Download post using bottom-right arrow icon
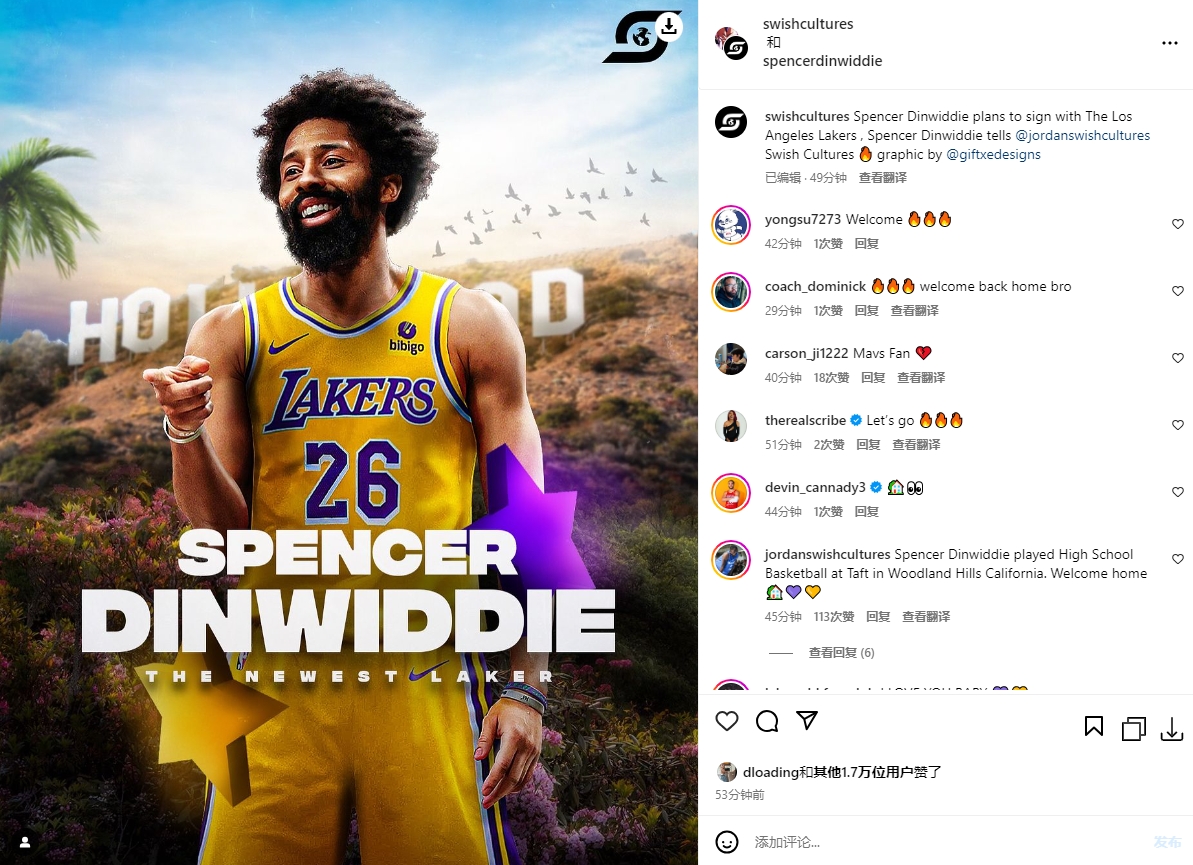This screenshot has width=1193, height=865. click(1172, 729)
